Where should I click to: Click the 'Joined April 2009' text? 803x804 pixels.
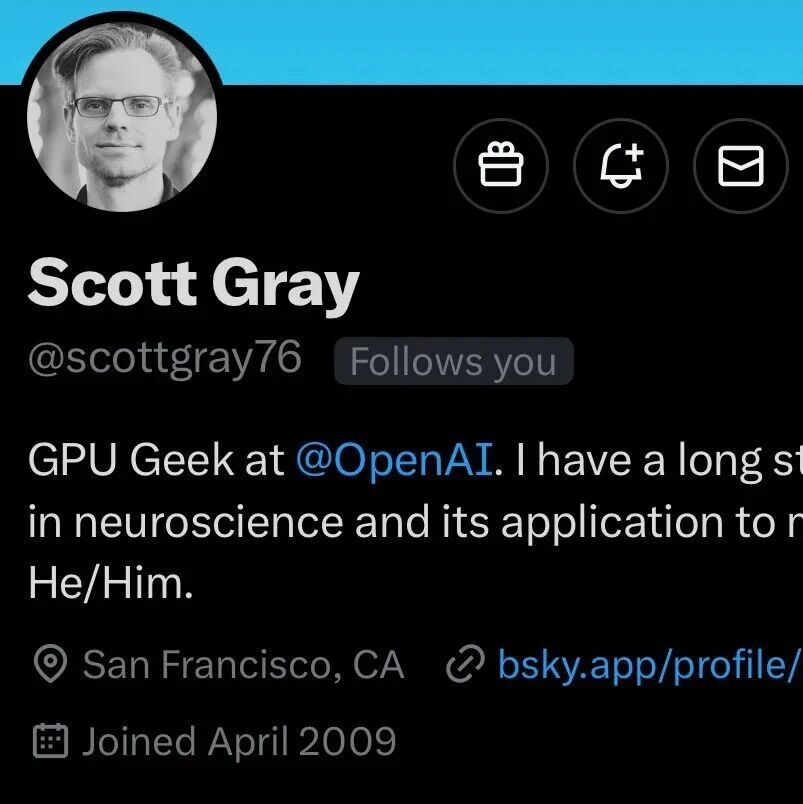tap(239, 741)
